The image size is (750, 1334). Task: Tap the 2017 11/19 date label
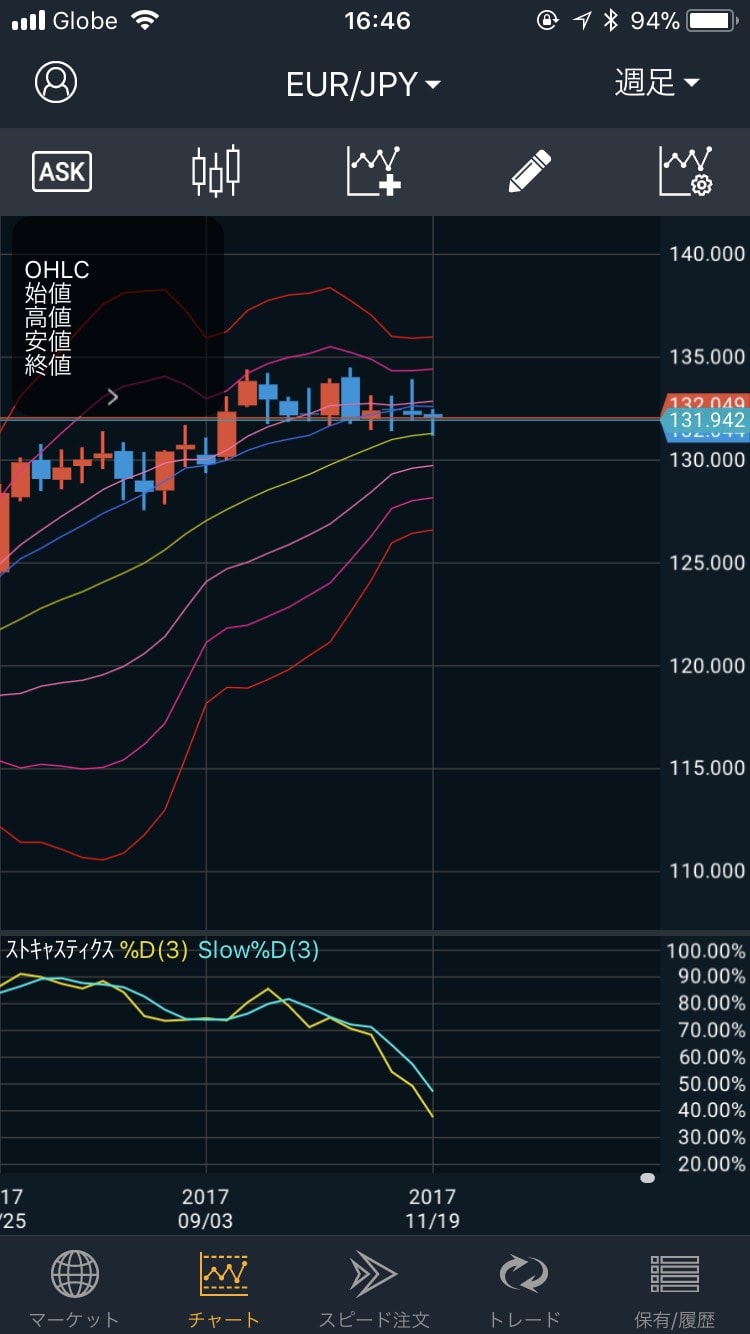click(x=432, y=1208)
